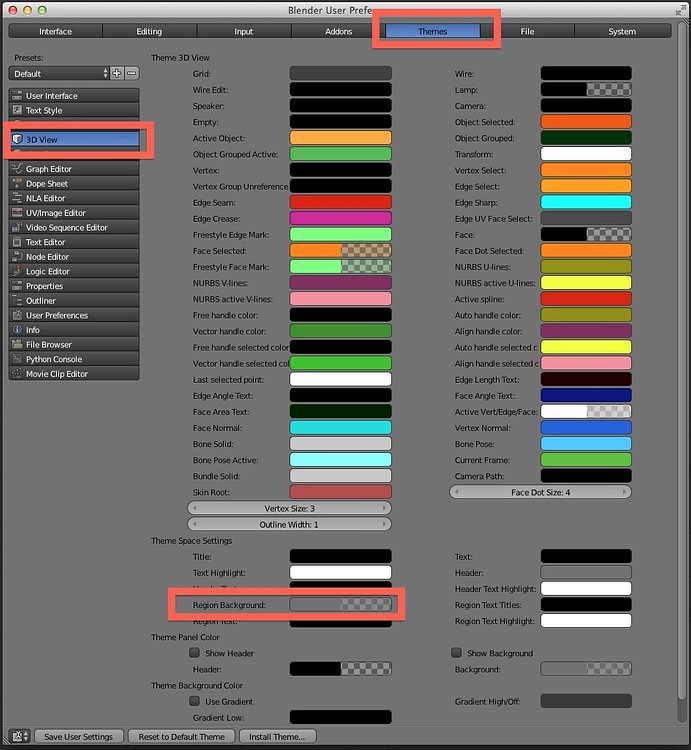
Task: Open the Active Object color swatch
Action: click(340, 138)
